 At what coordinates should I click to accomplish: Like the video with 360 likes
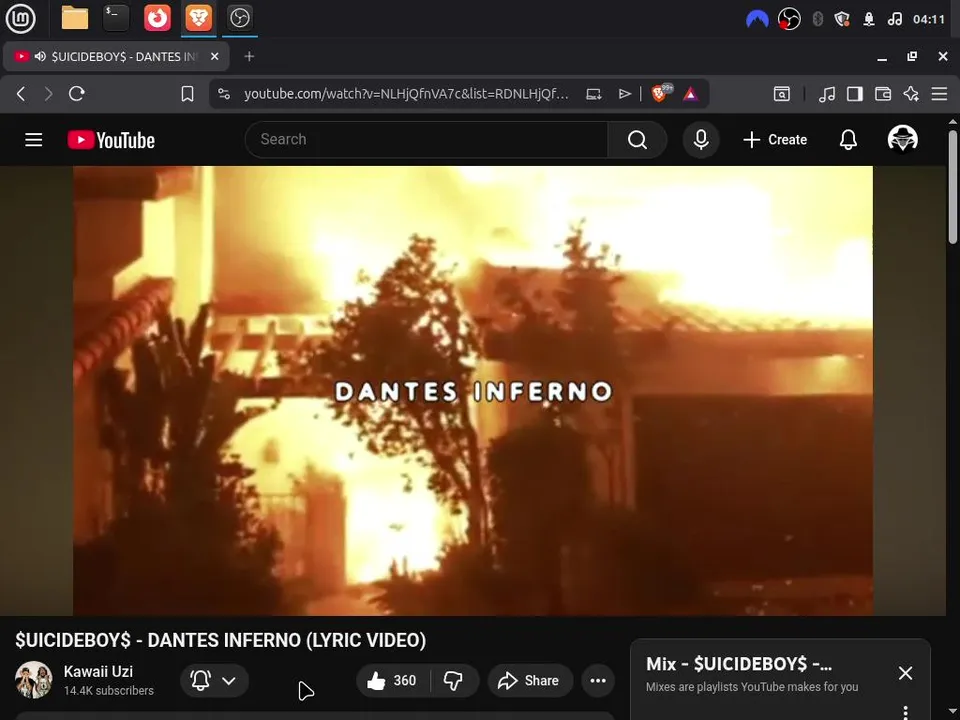point(392,680)
